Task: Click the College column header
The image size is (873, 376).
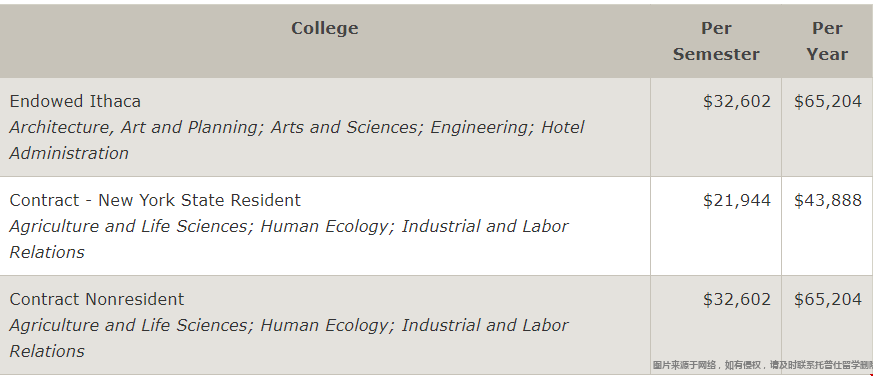Action: (325, 28)
